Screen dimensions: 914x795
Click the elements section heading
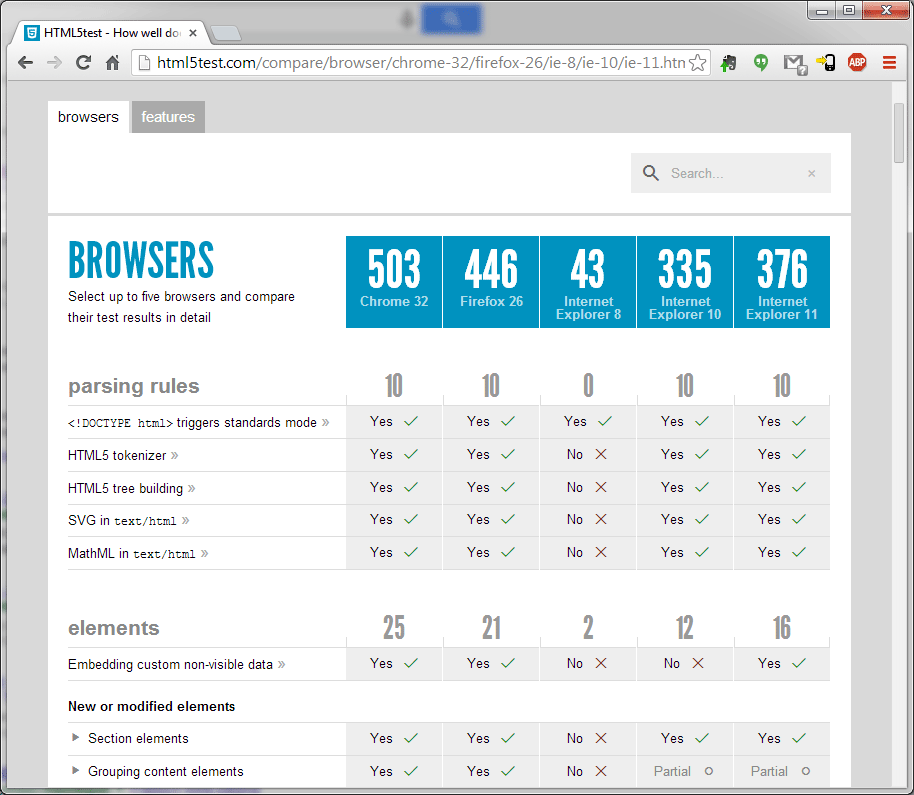pyautogui.click(x=114, y=628)
